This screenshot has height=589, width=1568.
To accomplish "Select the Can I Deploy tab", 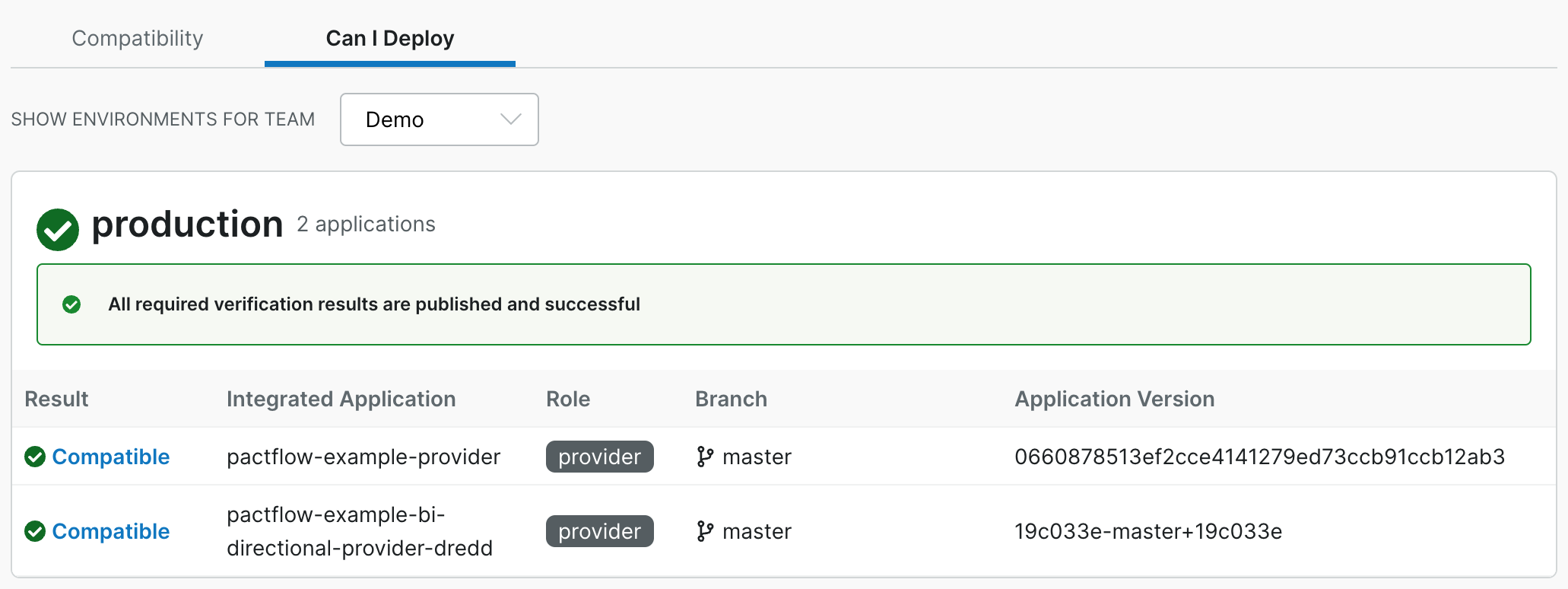I will coord(390,38).
